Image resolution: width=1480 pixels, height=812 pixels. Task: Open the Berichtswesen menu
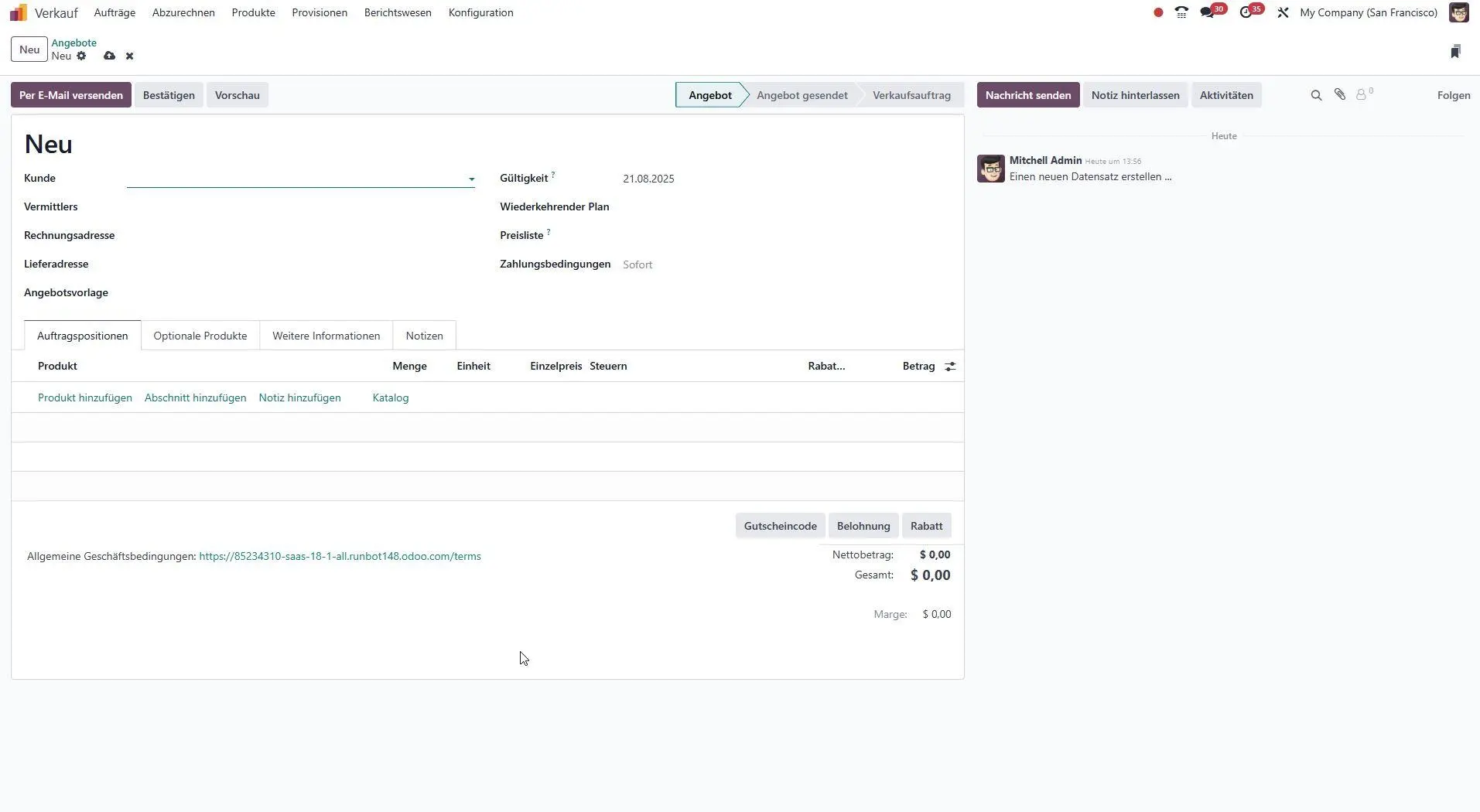[x=398, y=12]
